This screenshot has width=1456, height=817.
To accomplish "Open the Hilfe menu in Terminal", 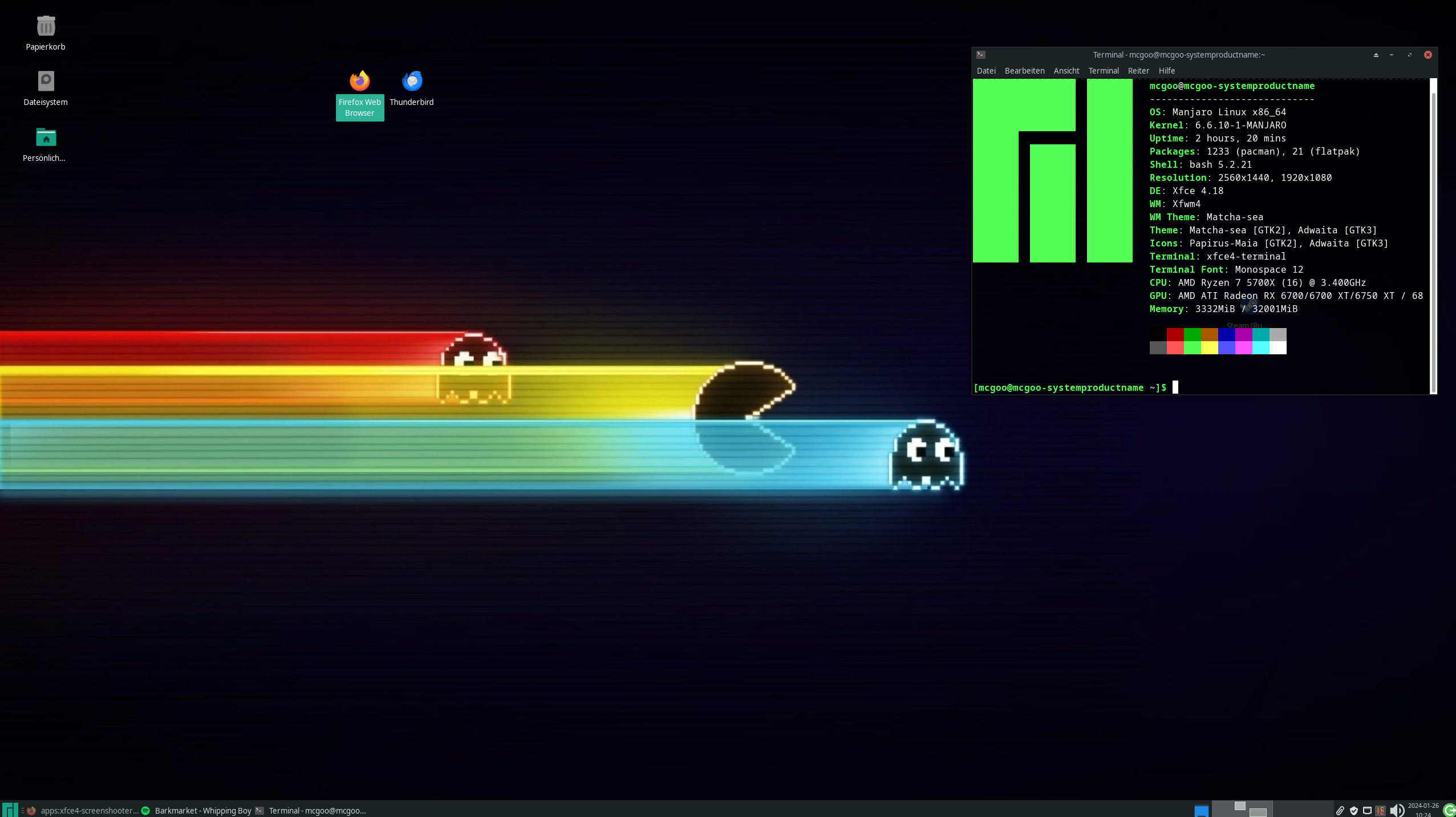I will [1166, 71].
